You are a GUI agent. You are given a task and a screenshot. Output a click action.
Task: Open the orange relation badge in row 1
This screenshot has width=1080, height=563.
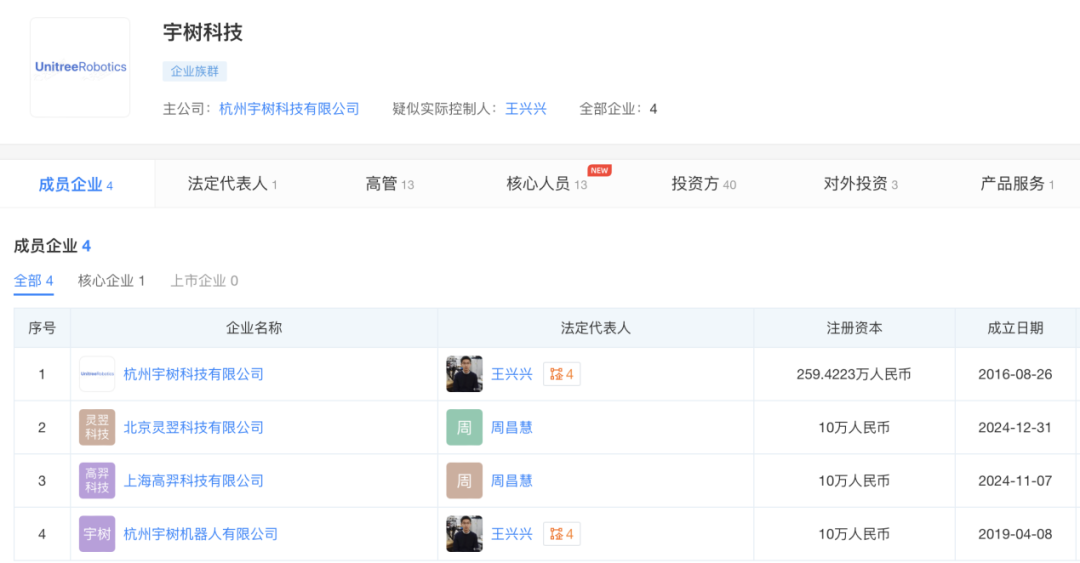pyautogui.click(x=561, y=374)
